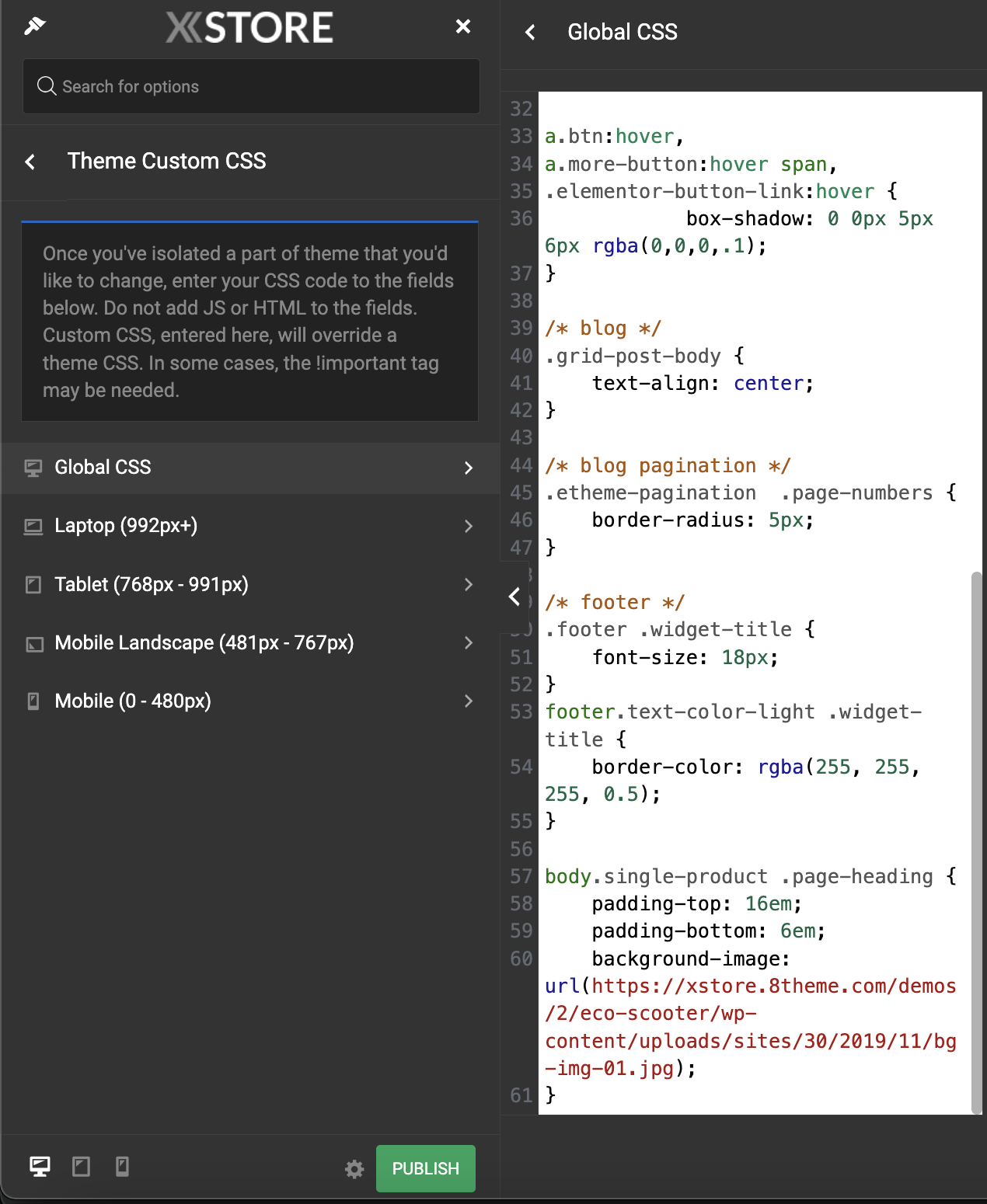Click 'body.single-product .page-heading {' line

click(751, 876)
